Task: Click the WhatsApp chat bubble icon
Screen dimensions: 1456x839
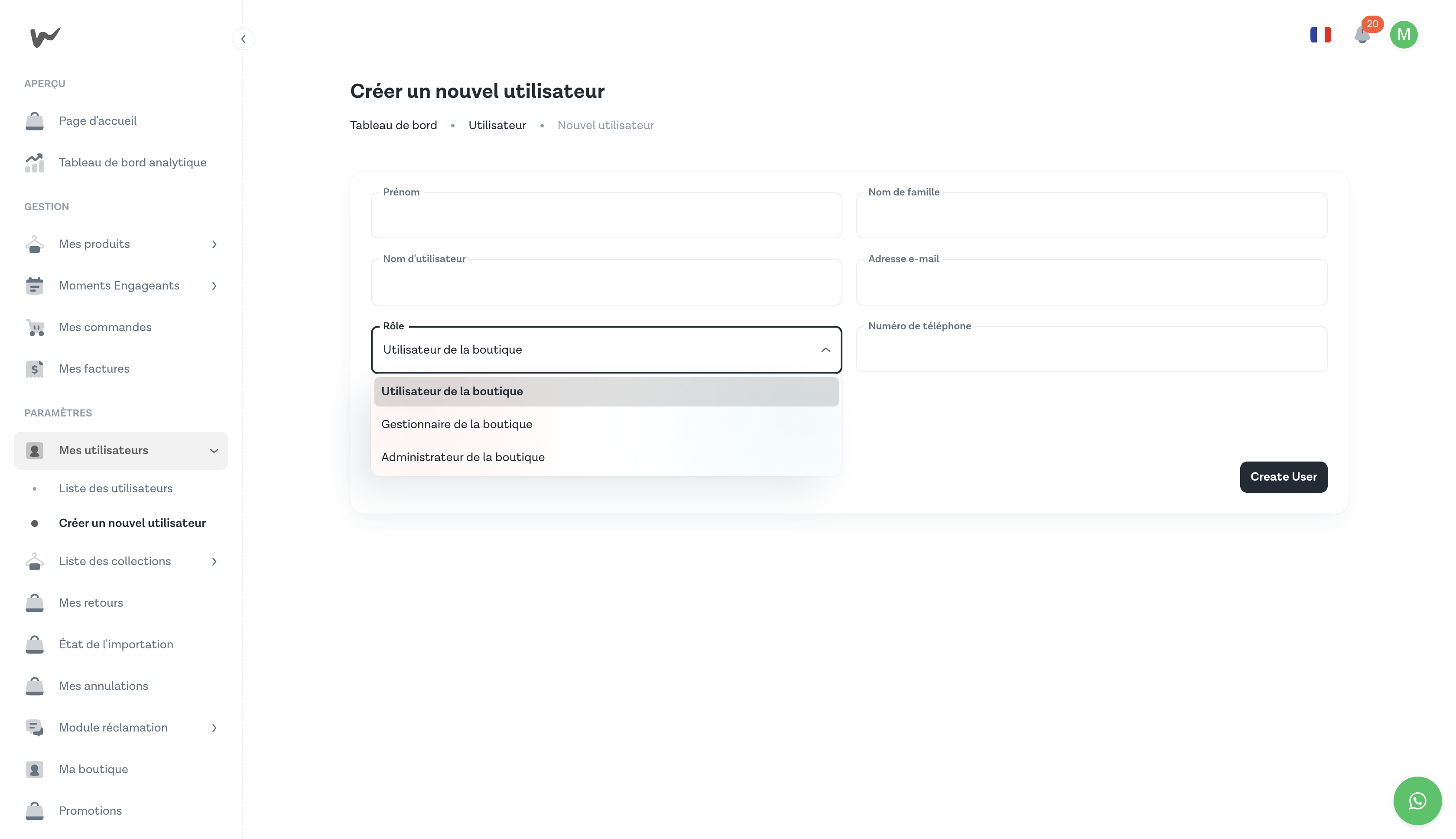Action: (1417, 800)
